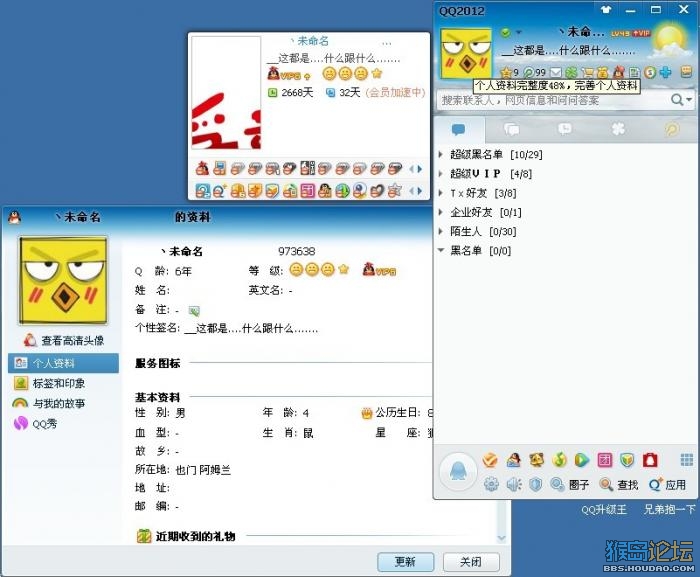Open Tencent Weibo icon with count 99
Viewport: 700px width, 577px height.
[534, 72]
